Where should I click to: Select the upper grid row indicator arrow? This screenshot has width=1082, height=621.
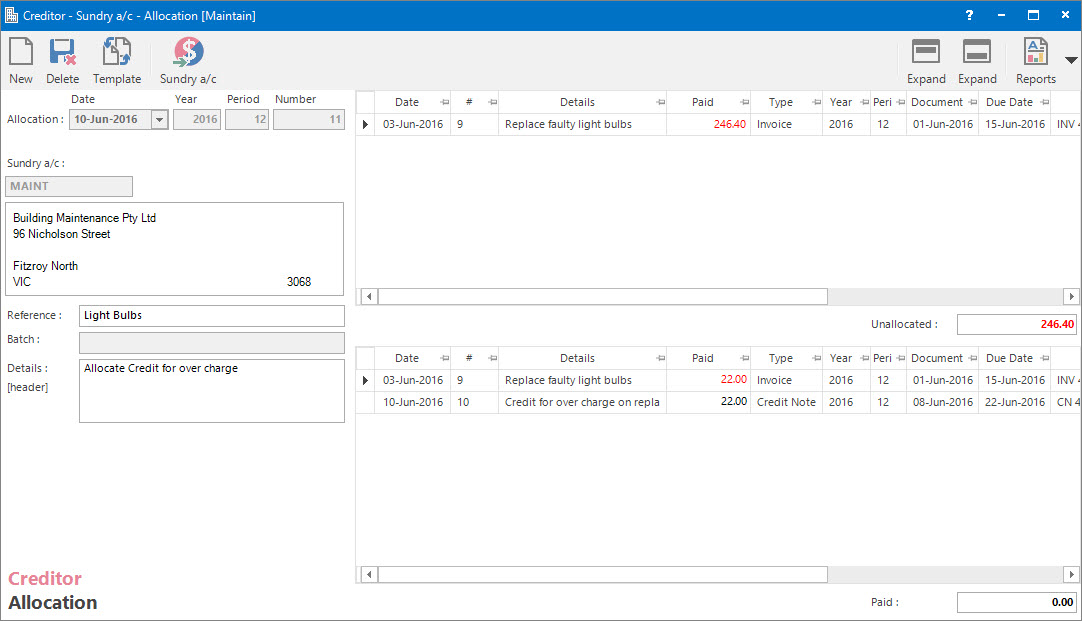[365, 125]
